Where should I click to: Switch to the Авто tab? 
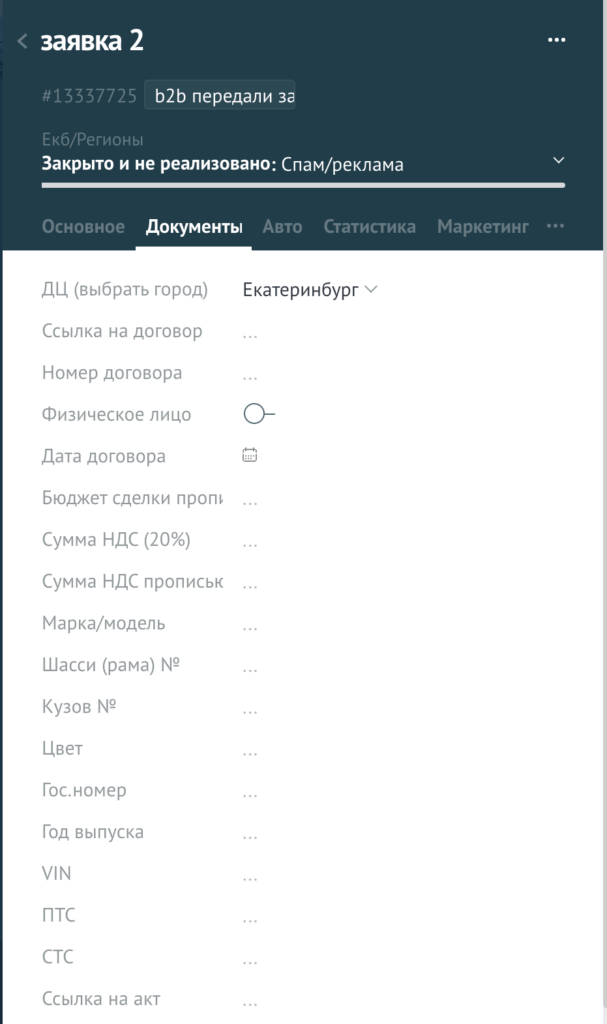click(282, 227)
